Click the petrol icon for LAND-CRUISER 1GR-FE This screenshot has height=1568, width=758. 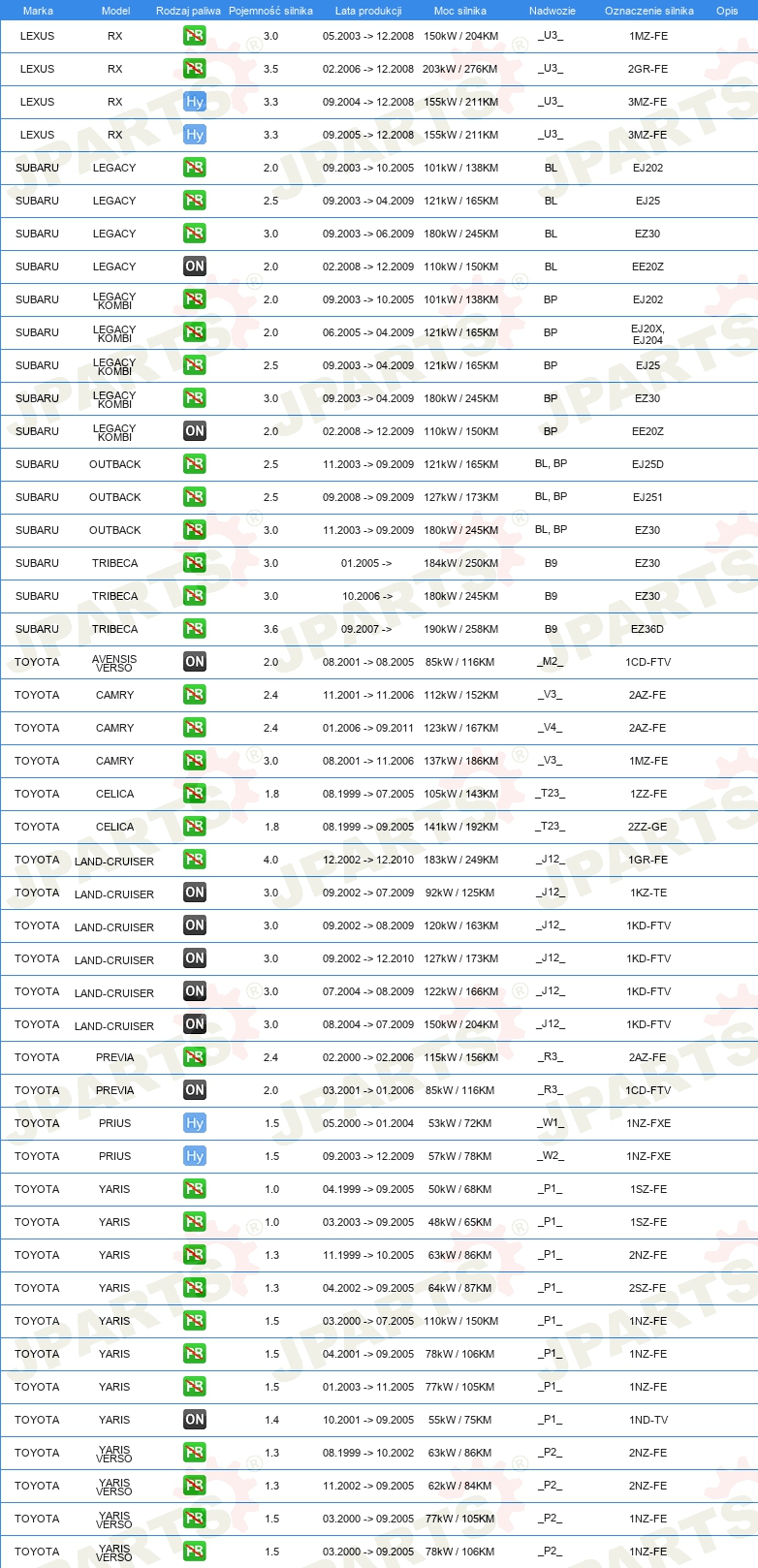click(195, 860)
